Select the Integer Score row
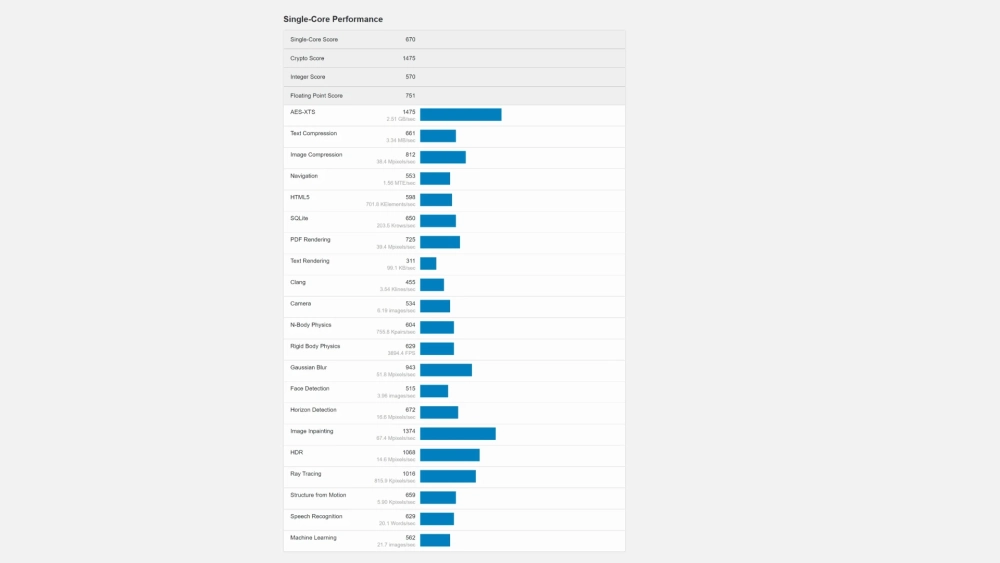 [x=454, y=77]
